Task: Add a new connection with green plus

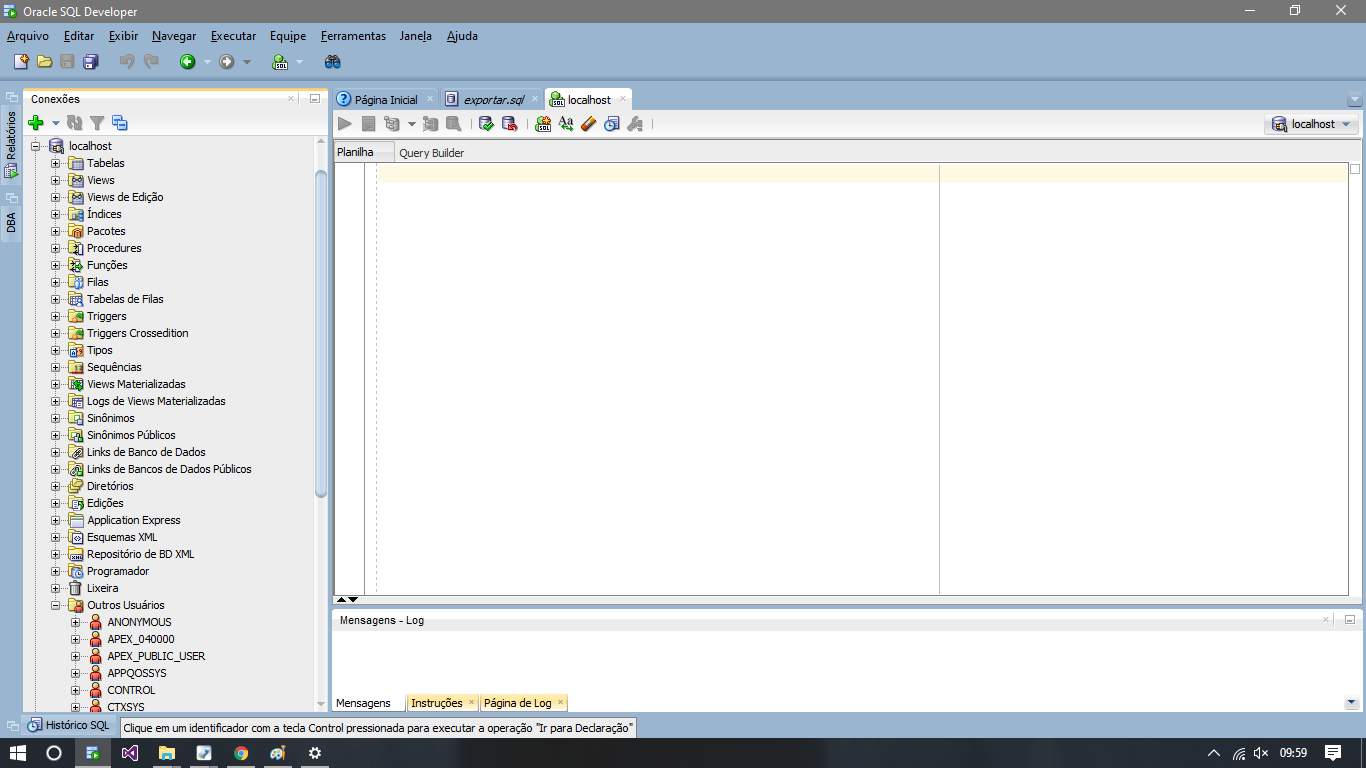Action: (x=36, y=123)
